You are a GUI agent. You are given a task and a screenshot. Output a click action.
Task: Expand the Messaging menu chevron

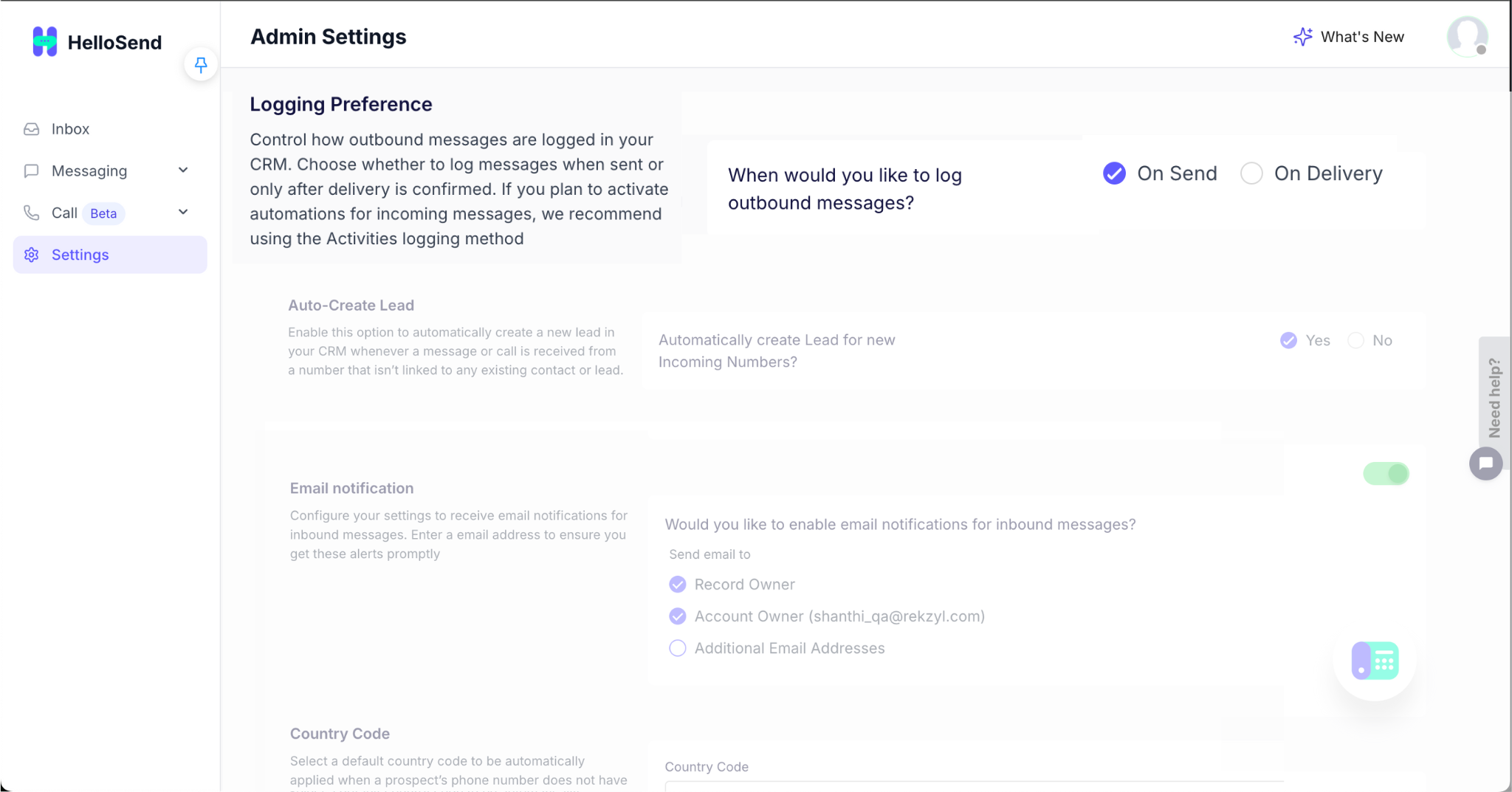[183, 171]
